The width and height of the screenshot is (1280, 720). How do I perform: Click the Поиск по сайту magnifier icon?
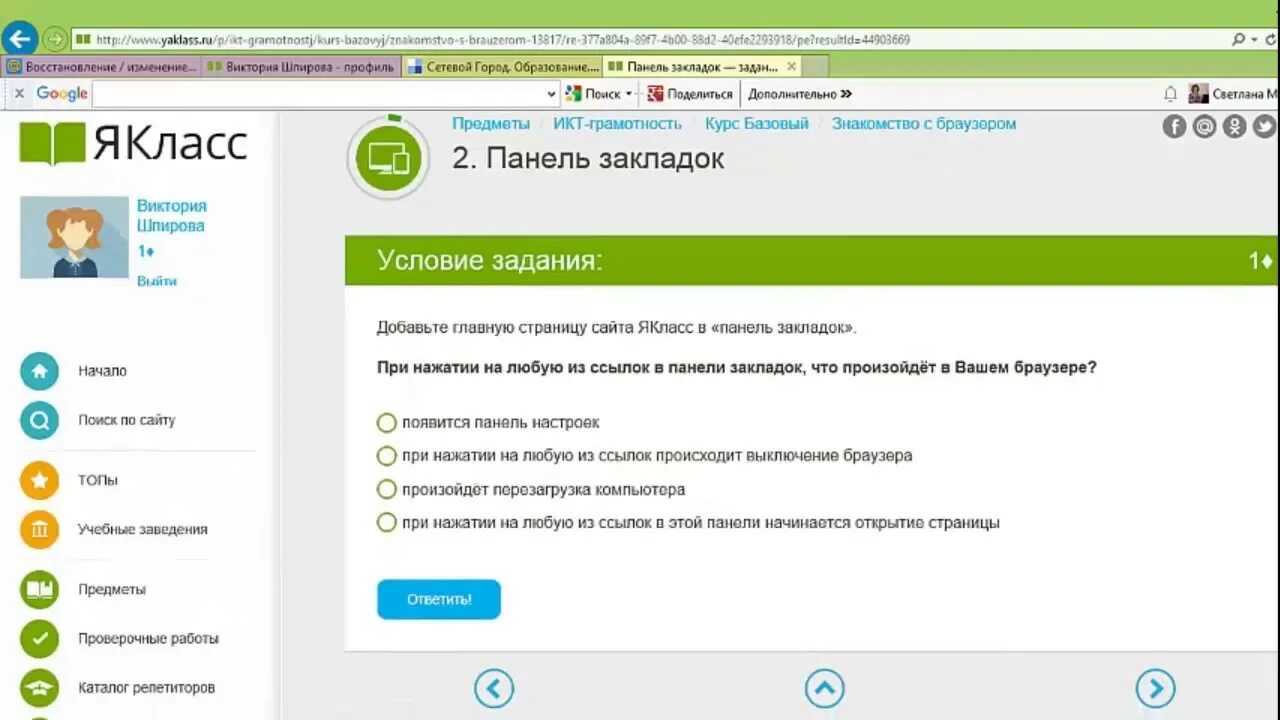[x=39, y=421]
